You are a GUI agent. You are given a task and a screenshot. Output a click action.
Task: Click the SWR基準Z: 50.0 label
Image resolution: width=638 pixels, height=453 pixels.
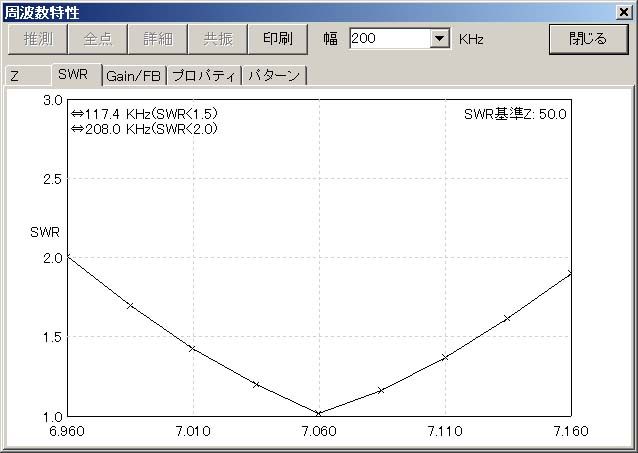(x=515, y=114)
